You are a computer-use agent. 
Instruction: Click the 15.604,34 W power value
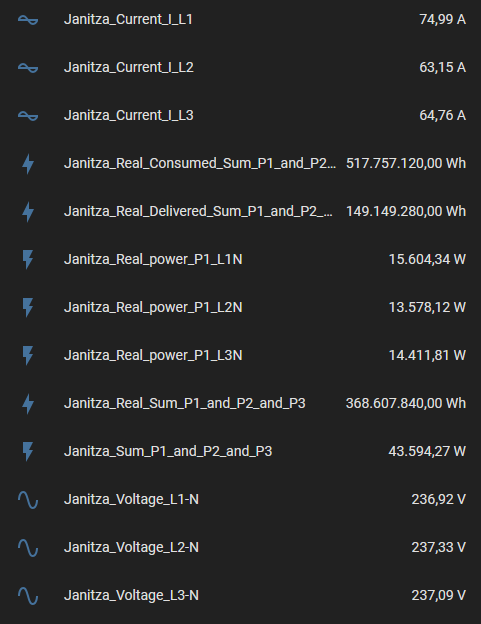427,259
